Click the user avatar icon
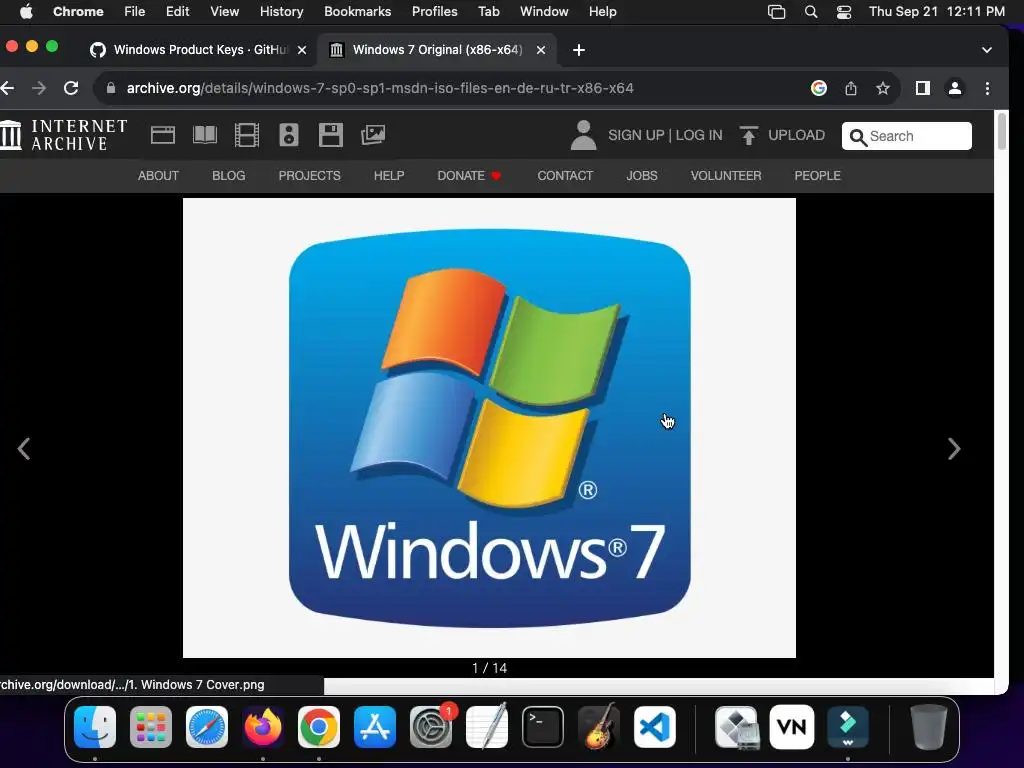The width and height of the screenshot is (1024, 768). 583,135
